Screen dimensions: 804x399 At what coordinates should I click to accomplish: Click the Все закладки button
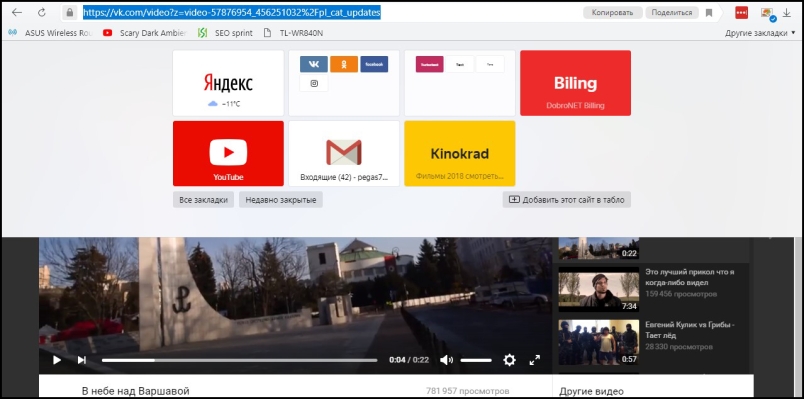point(204,200)
